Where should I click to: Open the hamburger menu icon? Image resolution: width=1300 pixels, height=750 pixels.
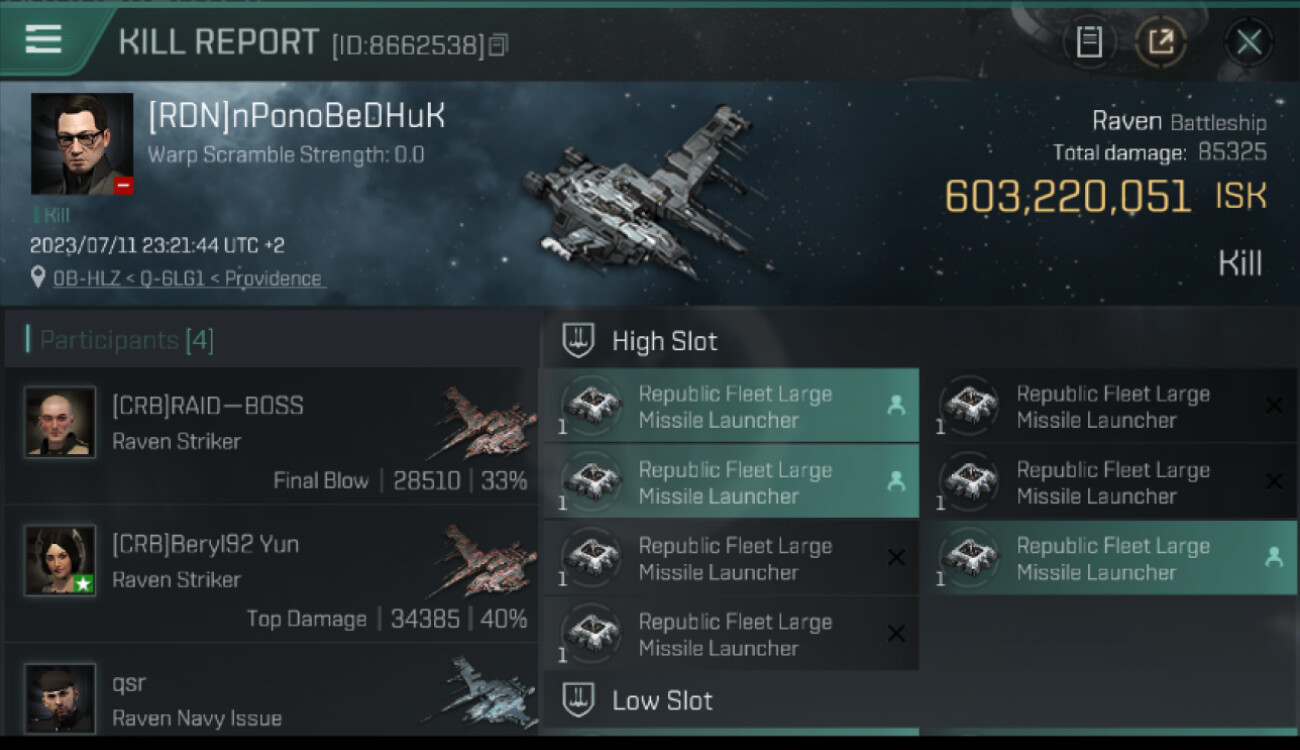click(43, 39)
